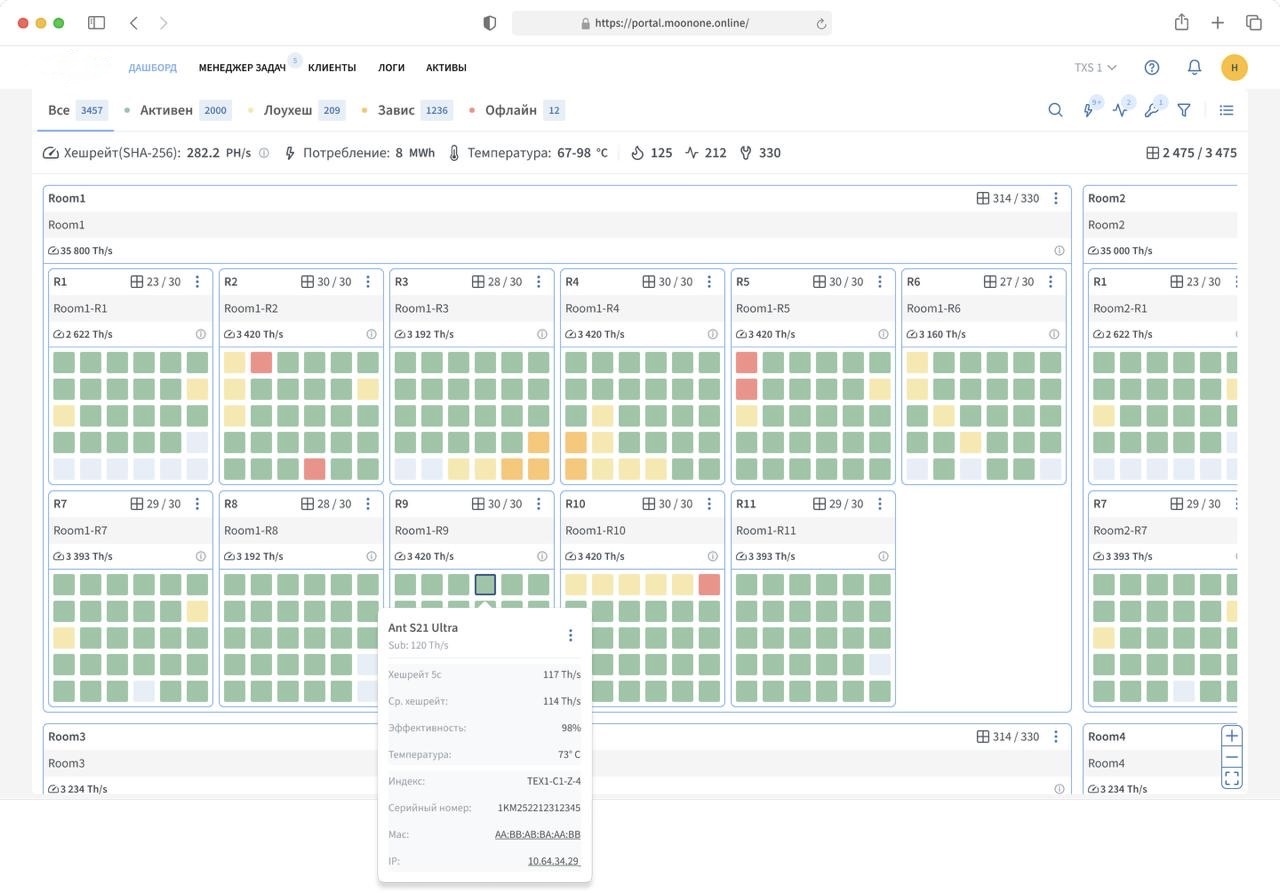Open the funnel filter icon
The width and height of the screenshot is (1280, 893).
pos(1184,110)
